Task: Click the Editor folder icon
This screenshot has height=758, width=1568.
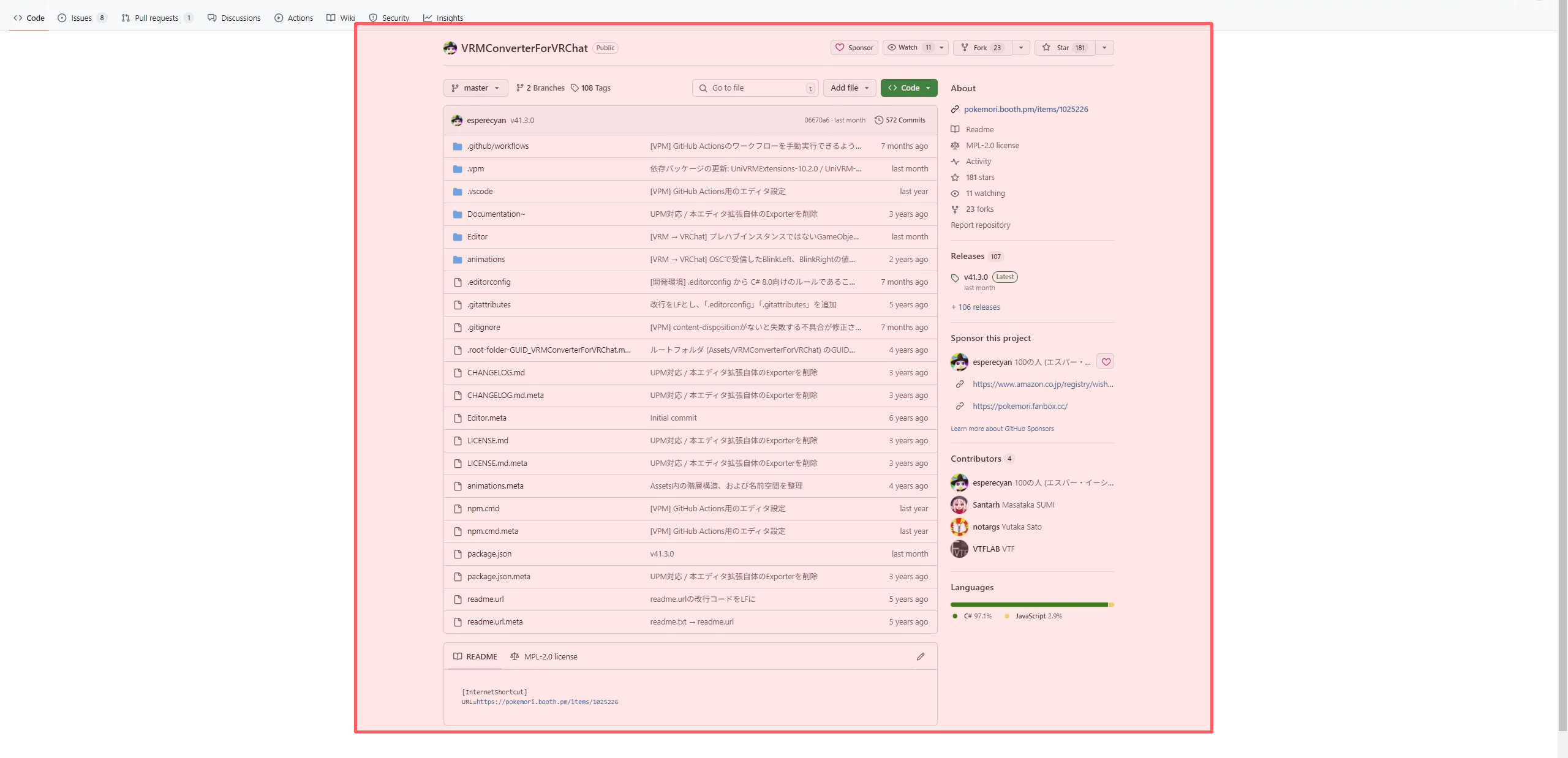Action: pyautogui.click(x=458, y=237)
